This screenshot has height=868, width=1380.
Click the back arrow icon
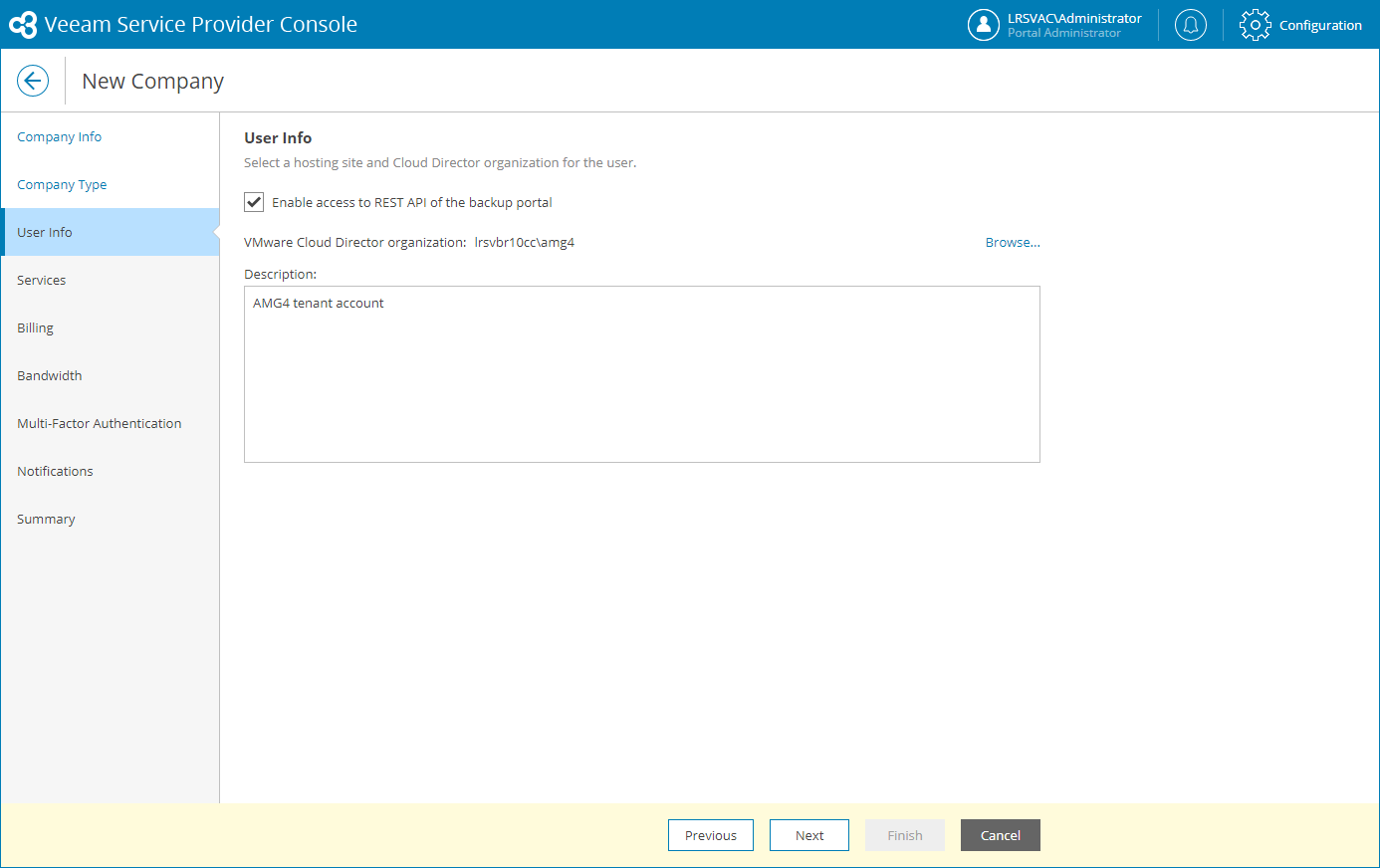tap(33, 81)
